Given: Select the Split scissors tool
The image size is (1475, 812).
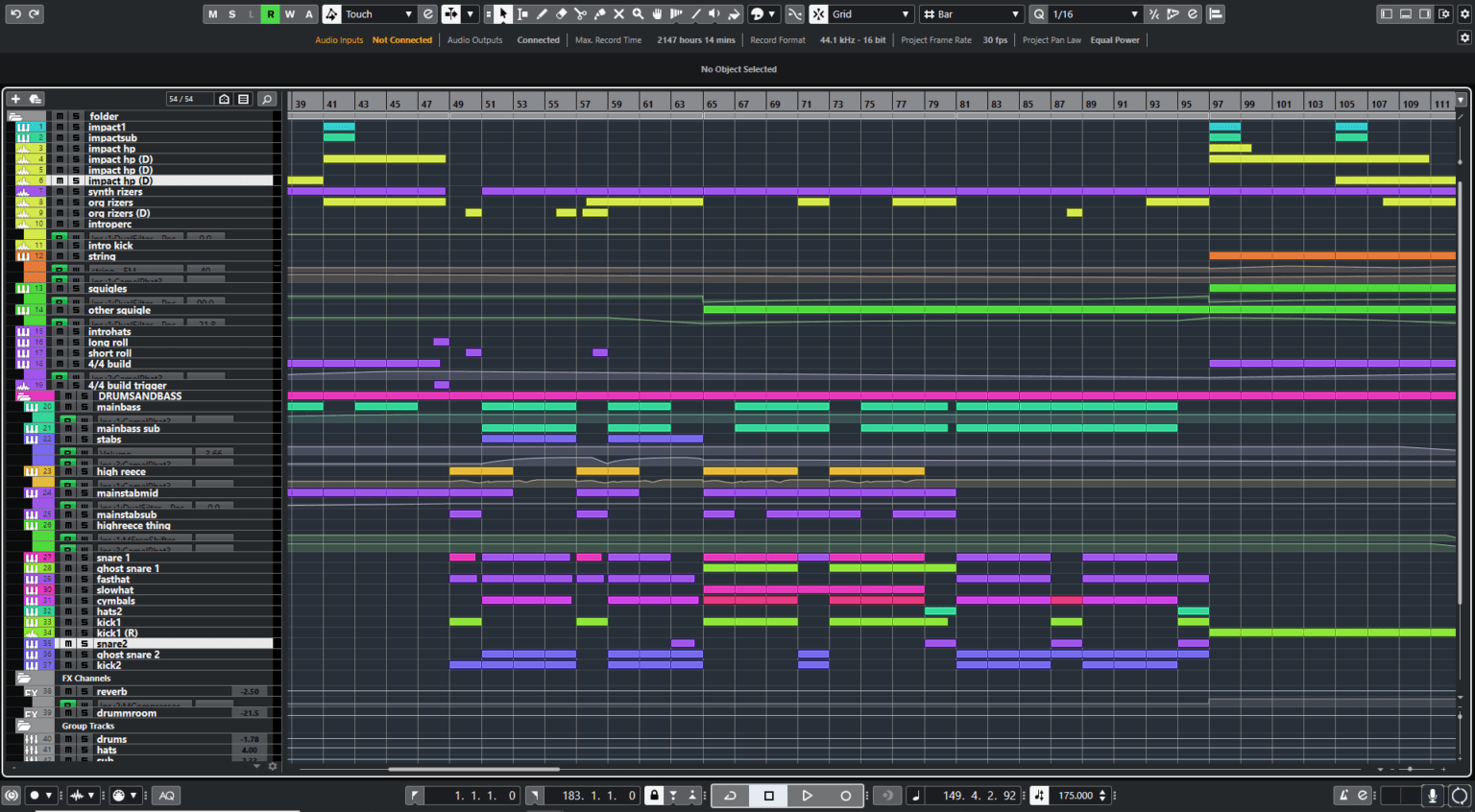Looking at the screenshot, I should pos(580,14).
